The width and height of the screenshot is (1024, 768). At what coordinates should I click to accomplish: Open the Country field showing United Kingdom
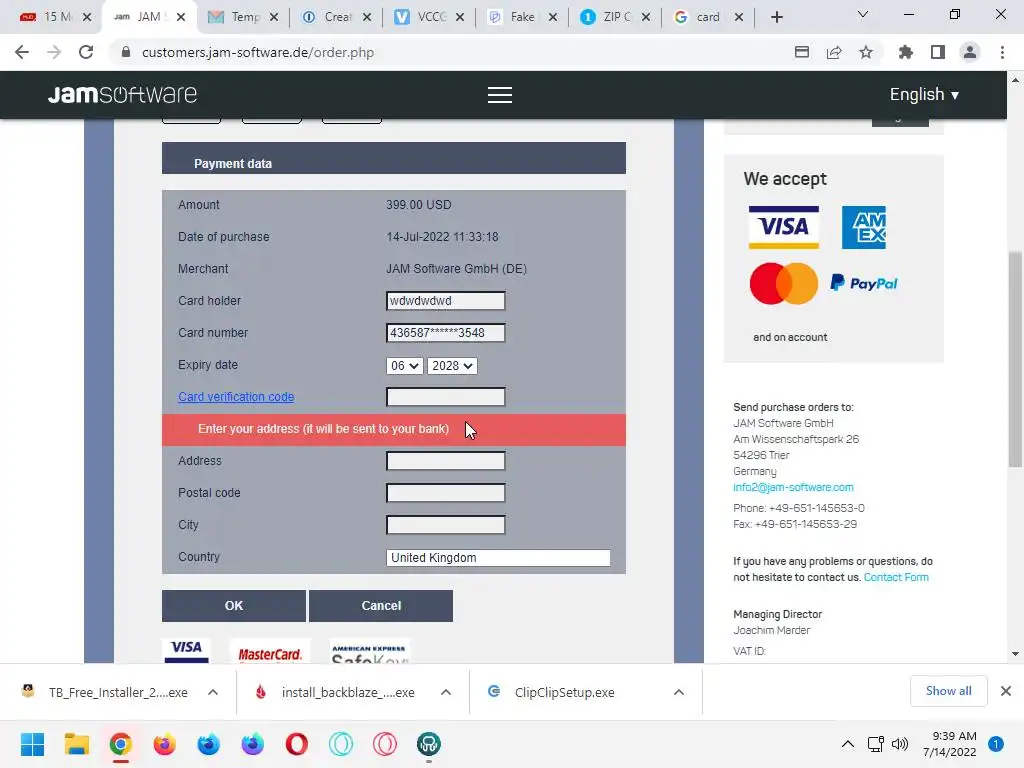pyautogui.click(x=498, y=558)
